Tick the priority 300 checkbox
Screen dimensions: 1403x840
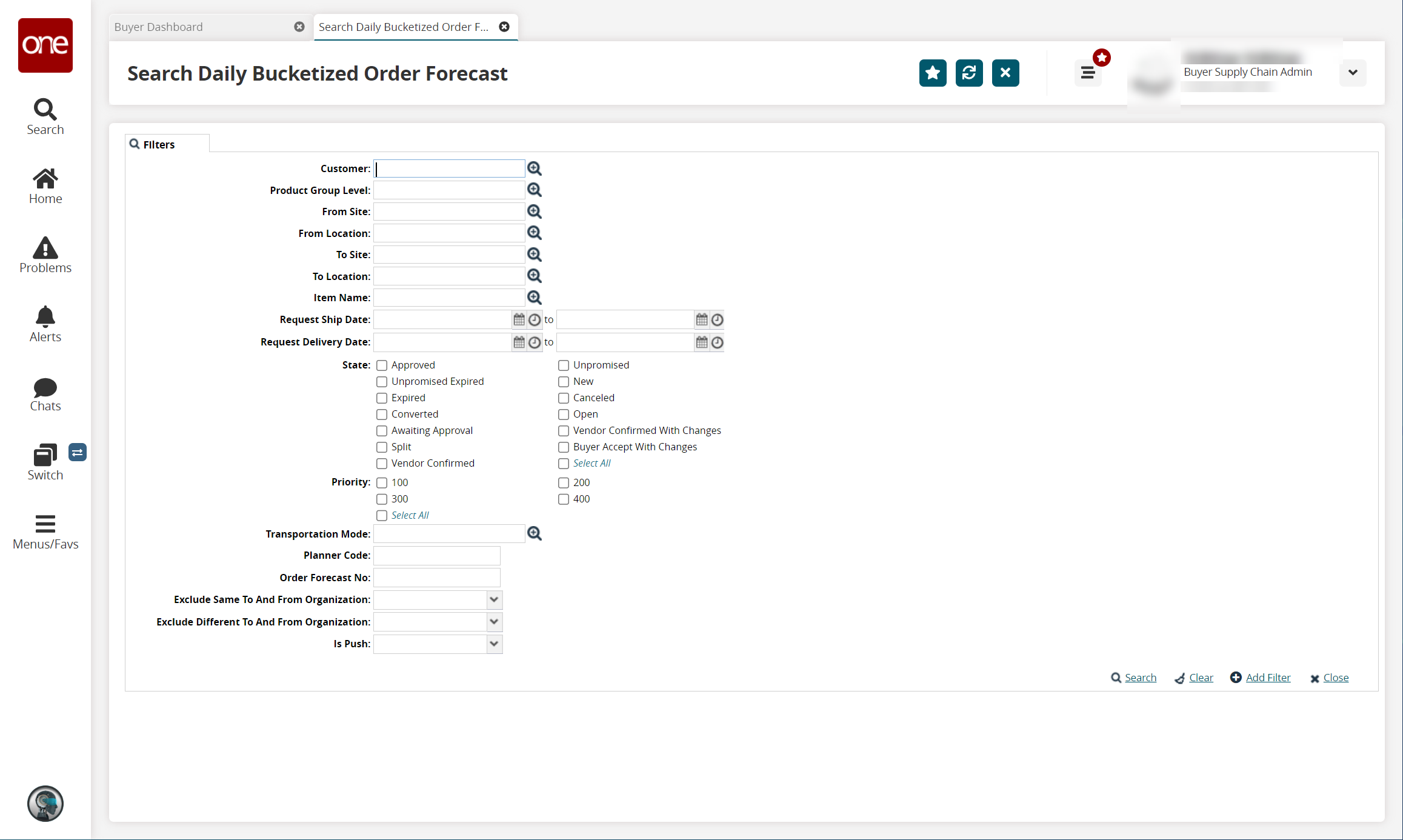pos(382,499)
